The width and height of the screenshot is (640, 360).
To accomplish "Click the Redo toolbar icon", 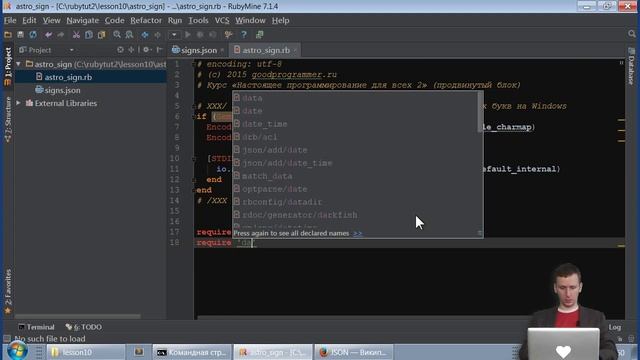I will point(61,35).
